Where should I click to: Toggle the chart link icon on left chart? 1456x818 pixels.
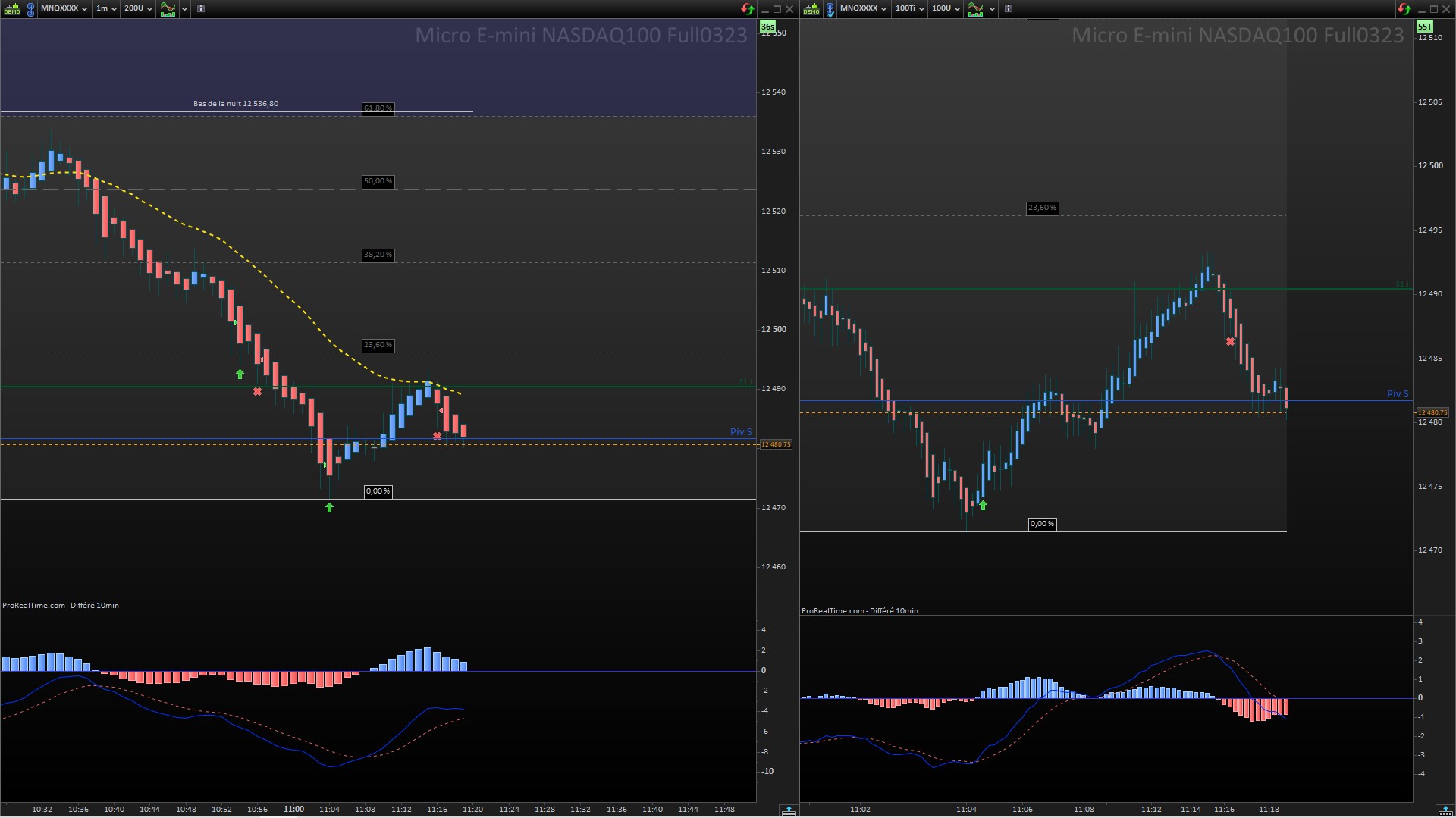click(30, 9)
